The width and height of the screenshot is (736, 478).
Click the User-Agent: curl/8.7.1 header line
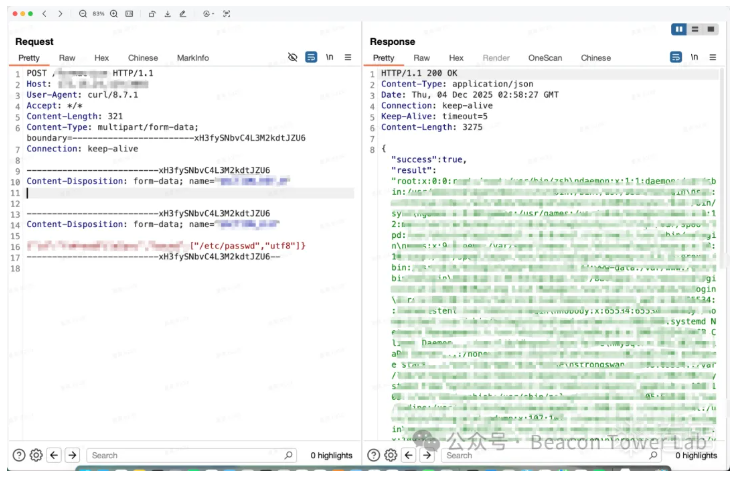pos(82,95)
